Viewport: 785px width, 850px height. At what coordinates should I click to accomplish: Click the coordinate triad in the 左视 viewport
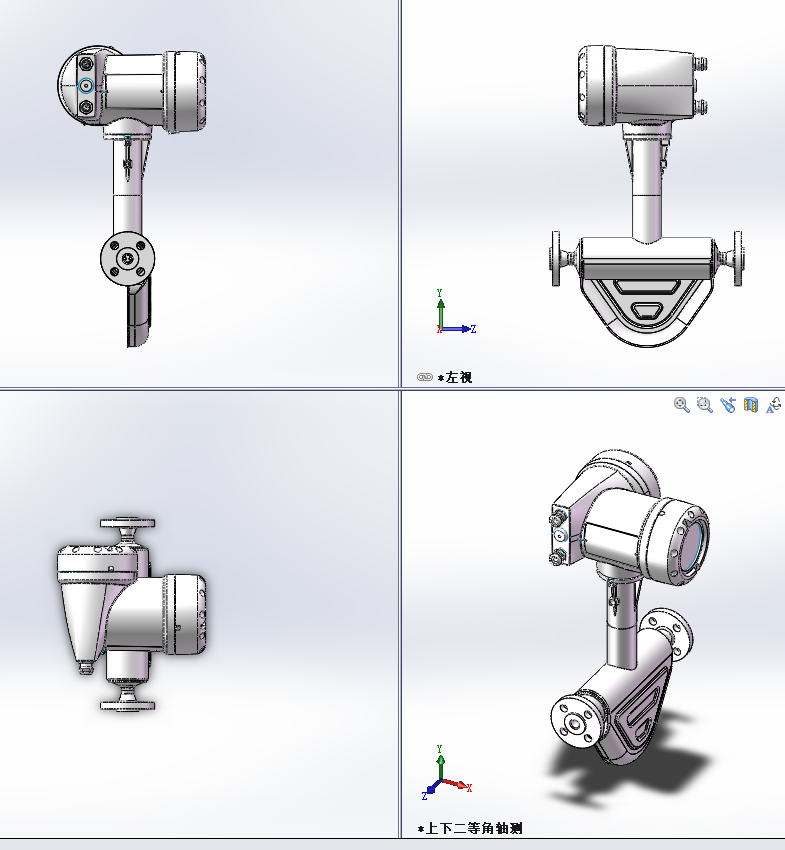pos(455,312)
